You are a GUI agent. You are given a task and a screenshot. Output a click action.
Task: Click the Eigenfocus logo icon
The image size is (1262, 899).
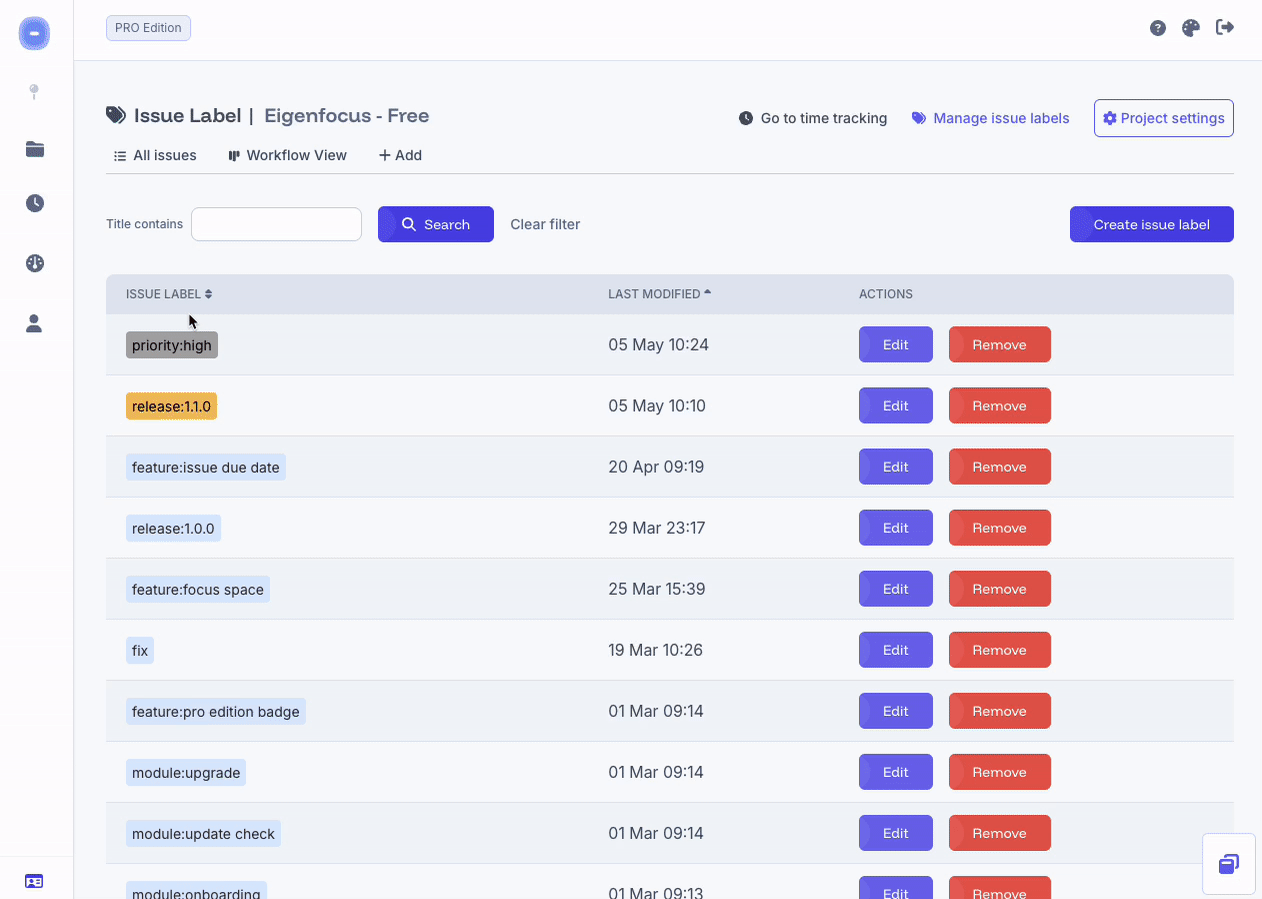click(34, 33)
